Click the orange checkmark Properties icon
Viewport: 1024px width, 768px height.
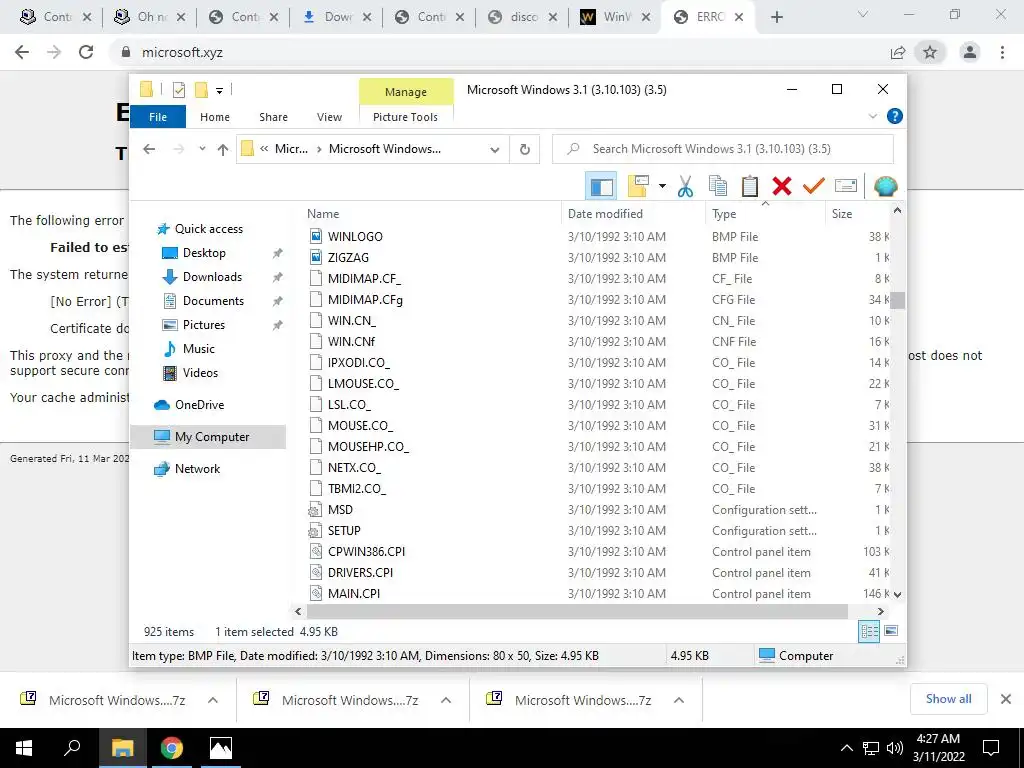point(814,186)
